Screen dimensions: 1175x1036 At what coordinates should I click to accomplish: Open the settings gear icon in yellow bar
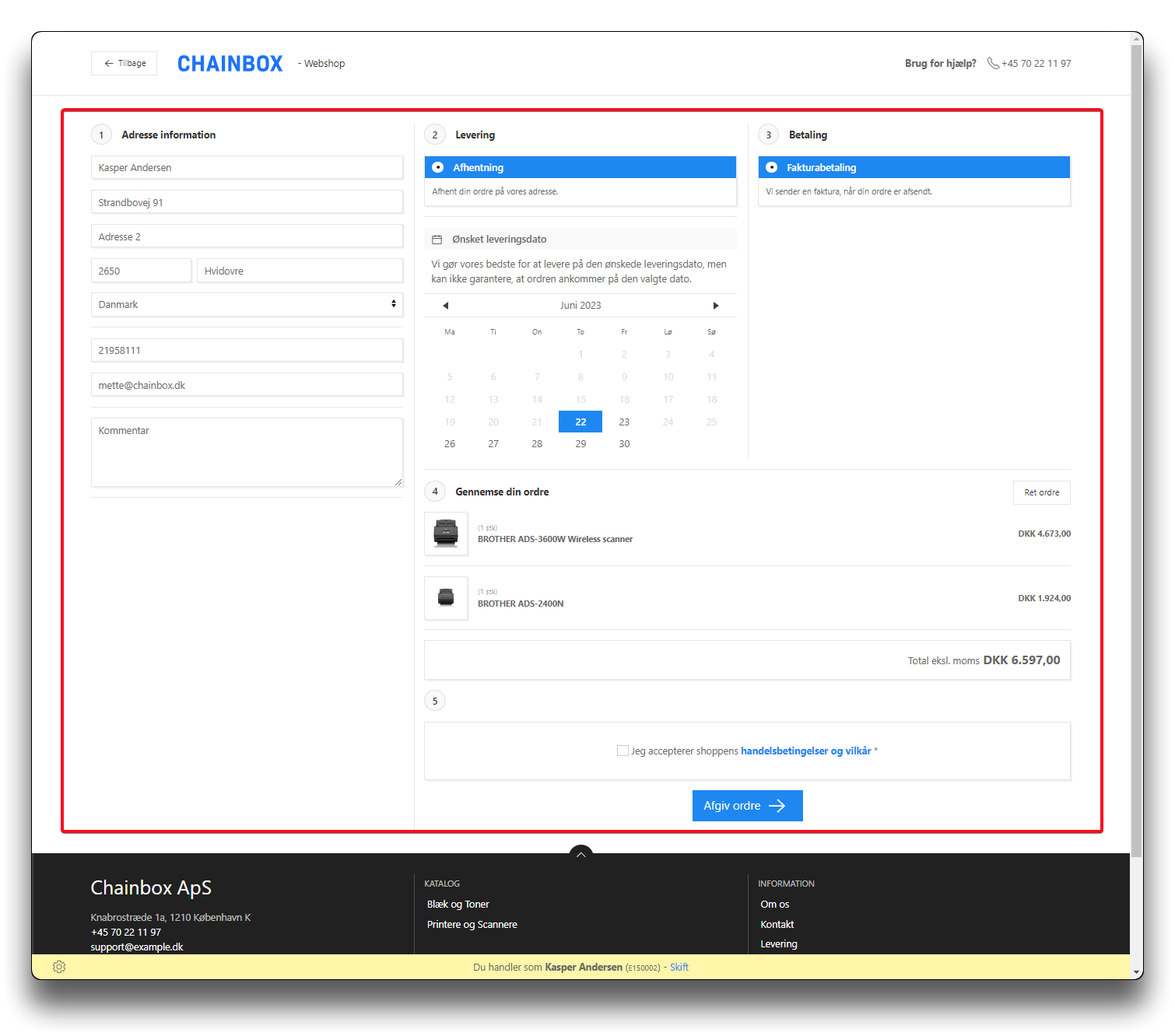coord(59,967)
